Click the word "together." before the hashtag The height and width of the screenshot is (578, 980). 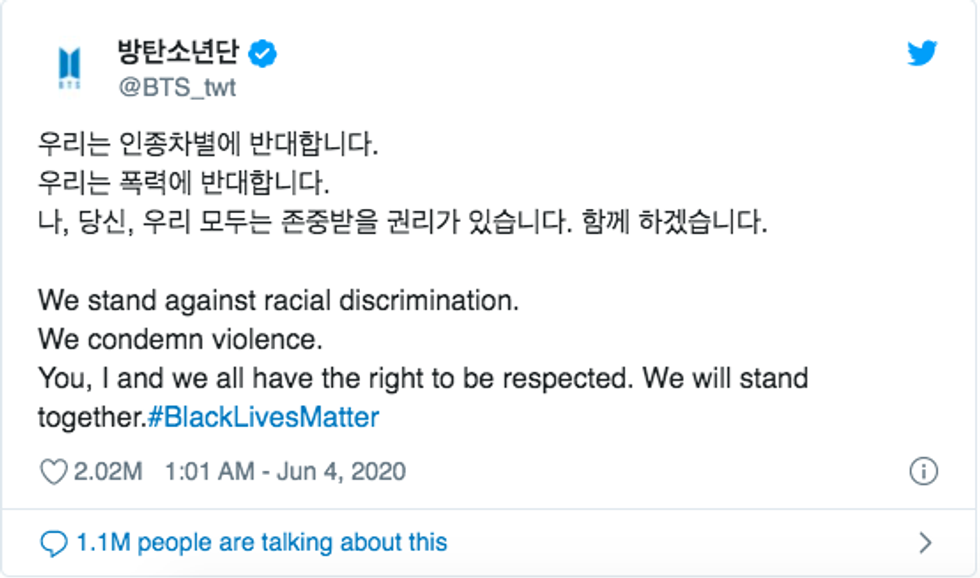[x=91, y=416]
